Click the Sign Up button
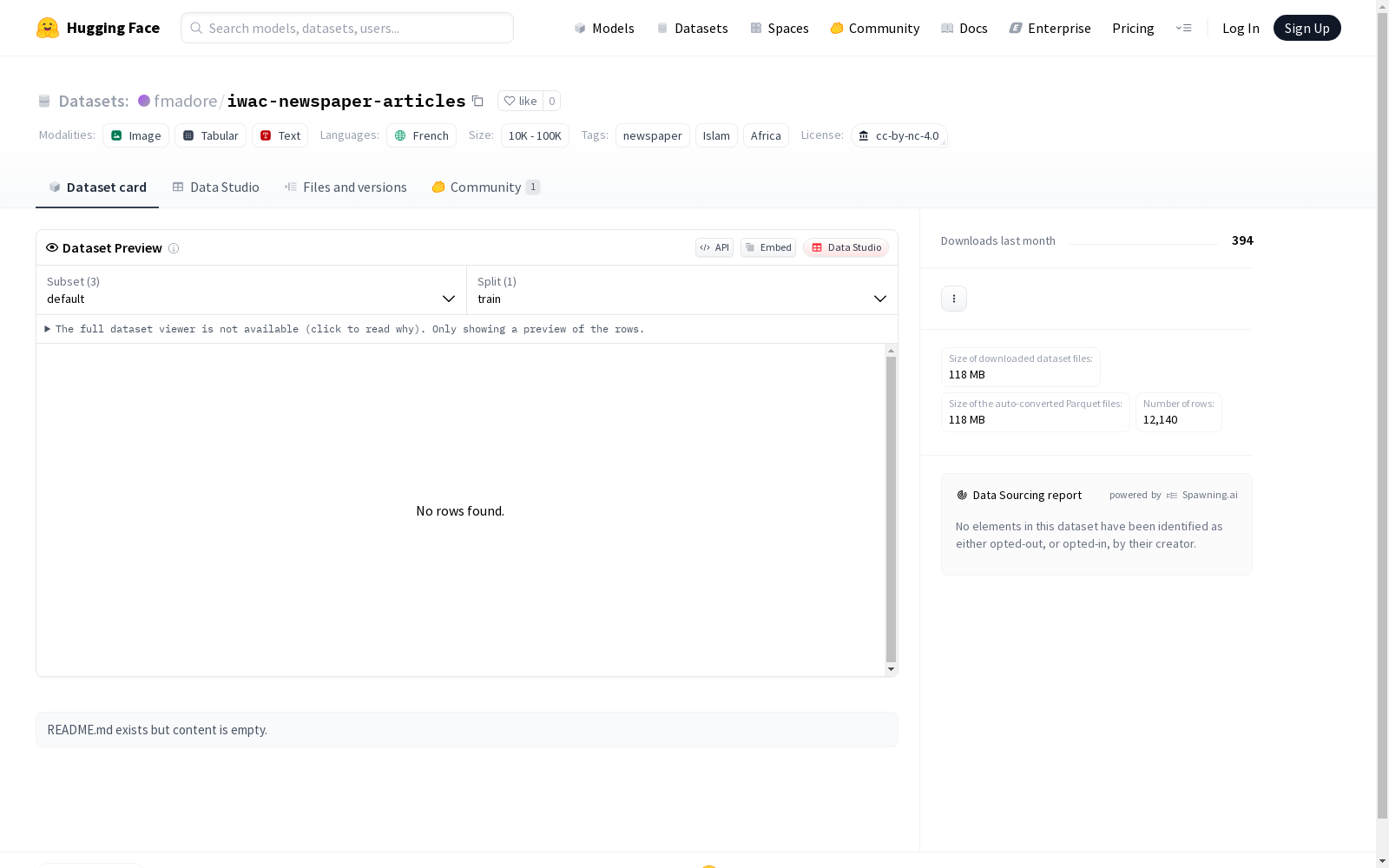Image resolution: width=1389 pixels, height=868 pixels. click(x=1307, y=28)
